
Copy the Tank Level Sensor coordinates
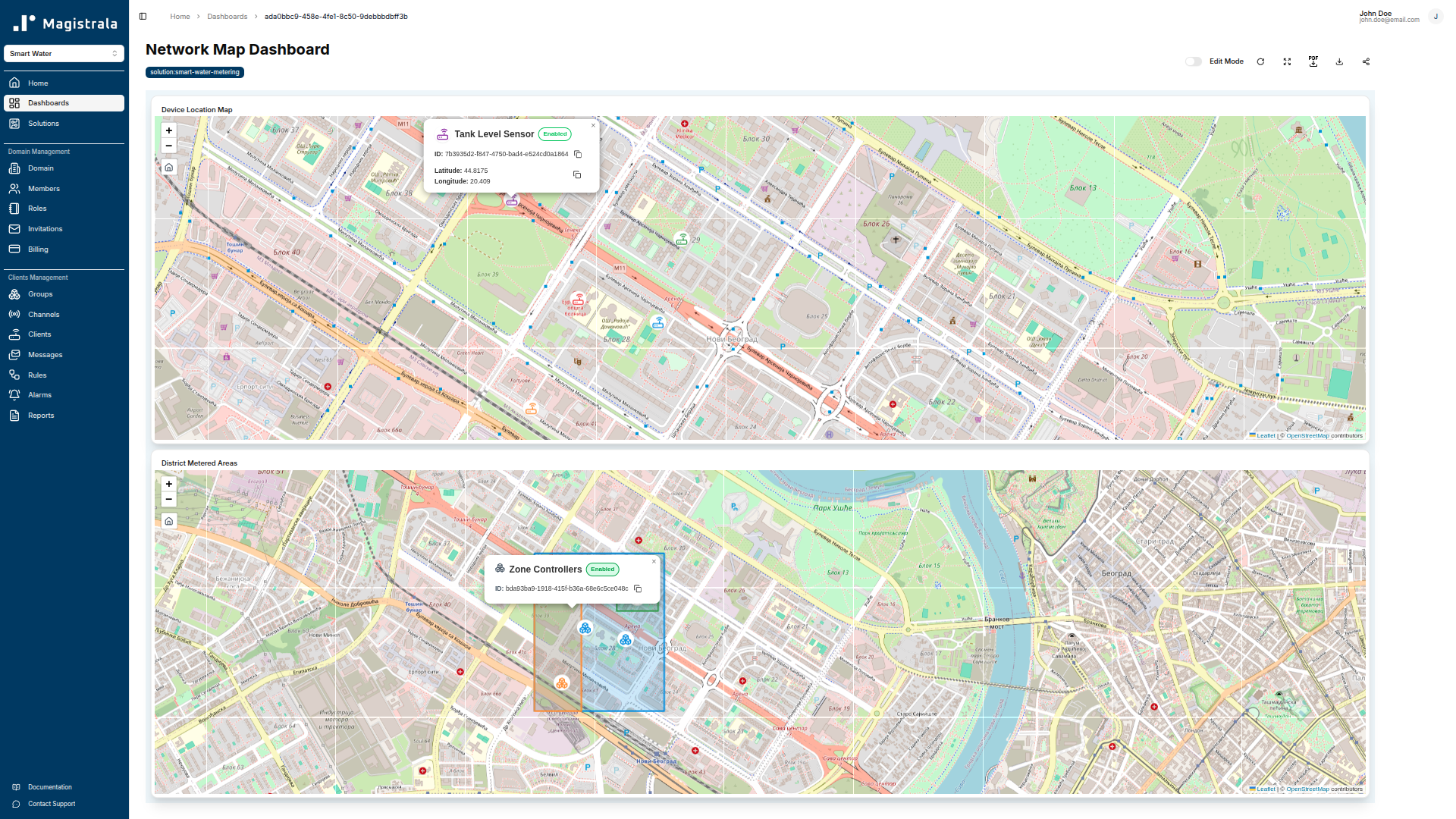click(577, 174)
